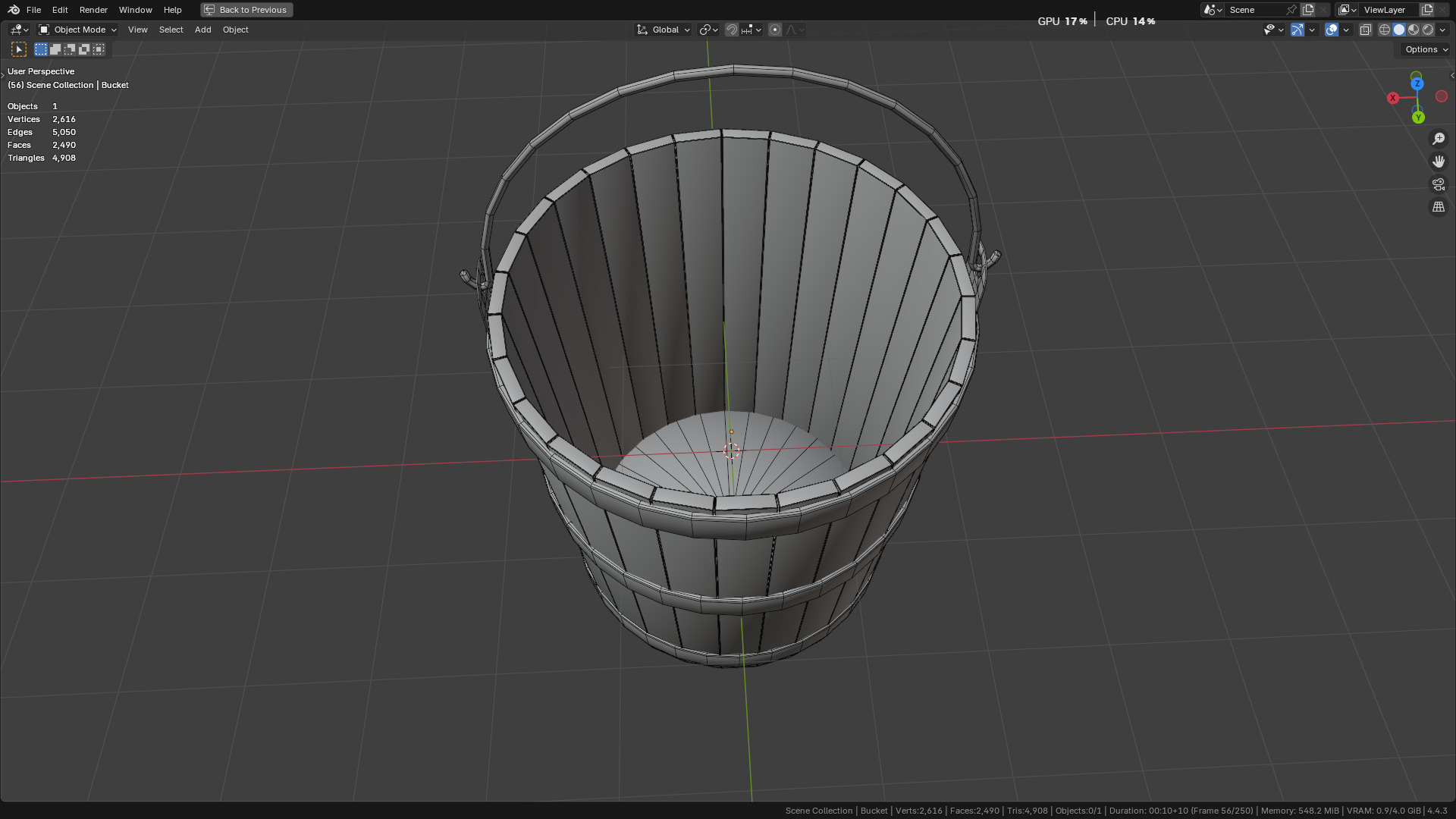Image resolution: width=1456 pixels, height=819 pixels.
Task: Open the Options dropdown
Action: [1426, 49]
